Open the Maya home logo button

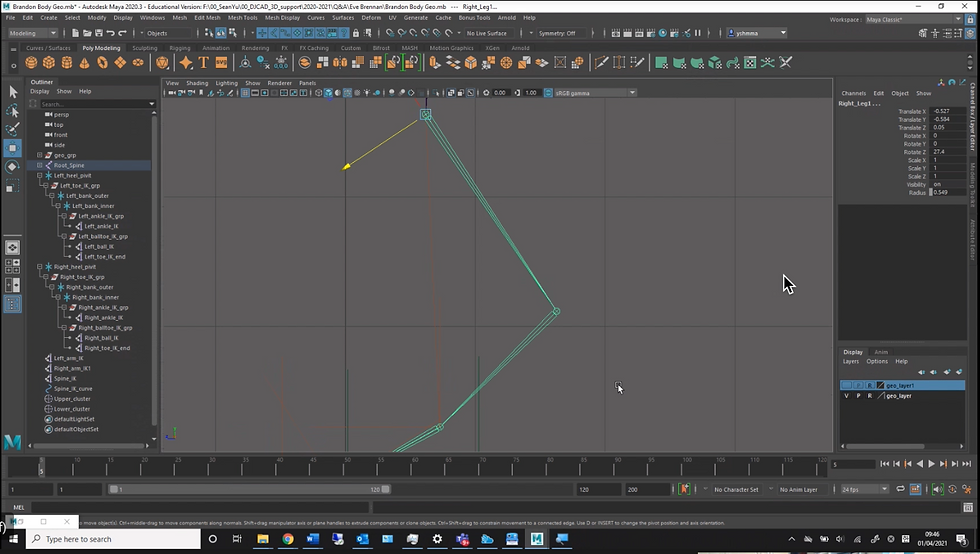pyautogui.click(x=12, y=441)
